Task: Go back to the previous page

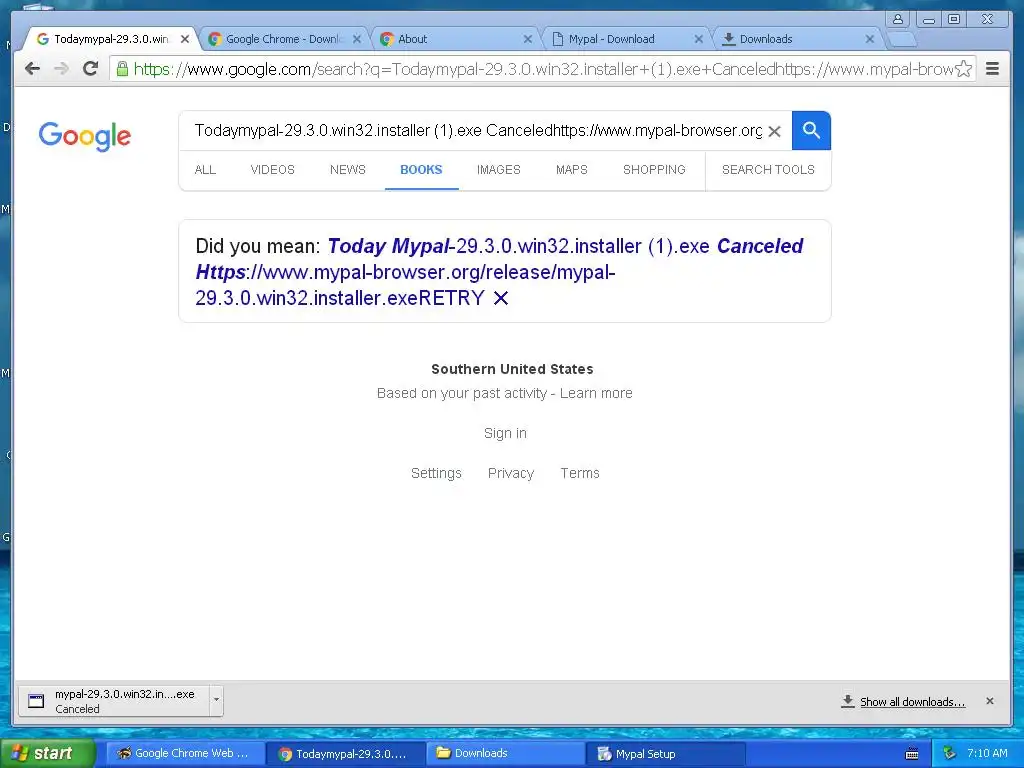Action: 32,69
